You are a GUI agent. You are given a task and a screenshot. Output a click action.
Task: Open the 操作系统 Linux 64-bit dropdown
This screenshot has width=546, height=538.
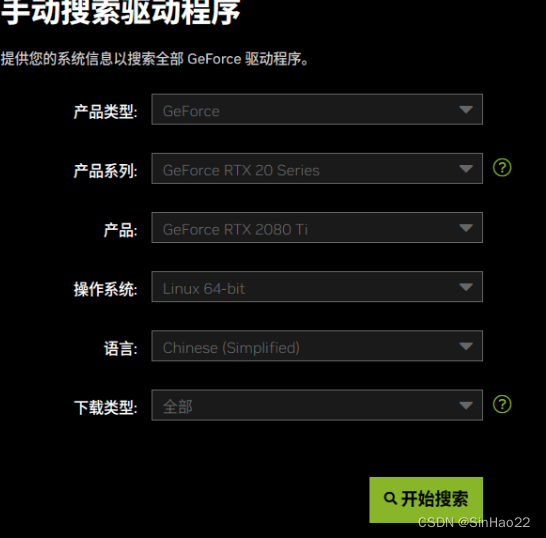[317, 287]
